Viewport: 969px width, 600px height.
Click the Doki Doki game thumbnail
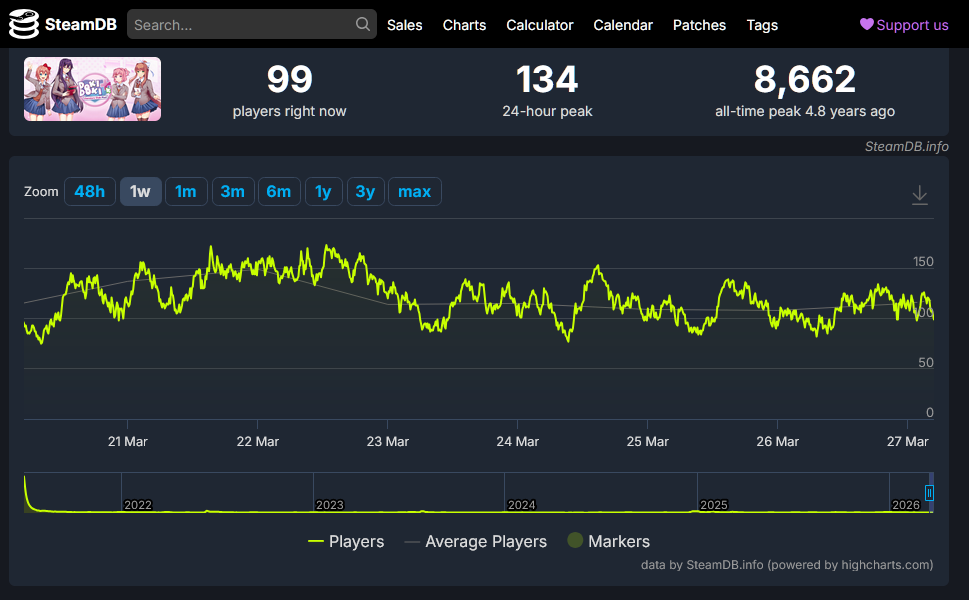[92, 89]
